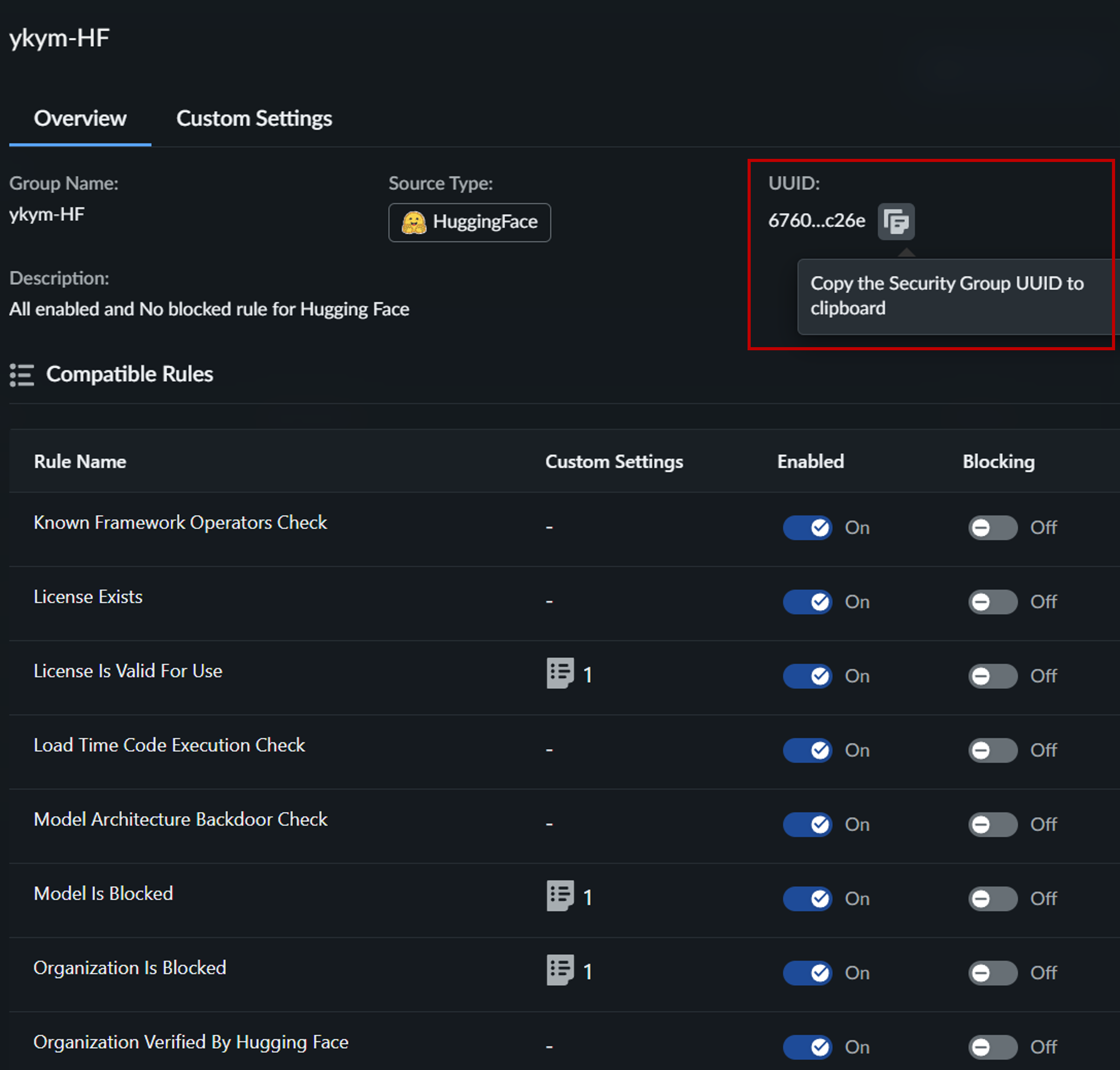This screenshot has width=1120, height=1070.
Task: Disable Known Framework Operators Check enabled toggle
Action: [807, 527]
